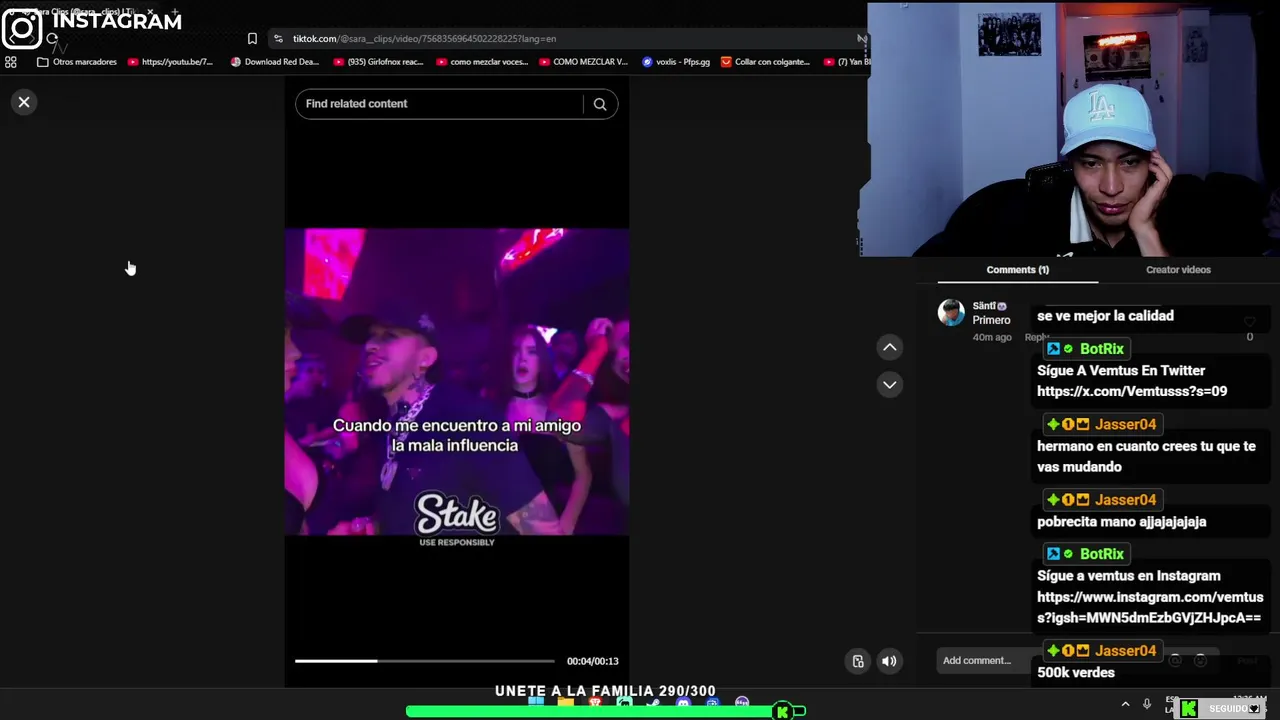Switch to the Creator videos tab
The height and width of the screenshot is (720, 1280).
pyautogui.click(x=1178, y=270)
